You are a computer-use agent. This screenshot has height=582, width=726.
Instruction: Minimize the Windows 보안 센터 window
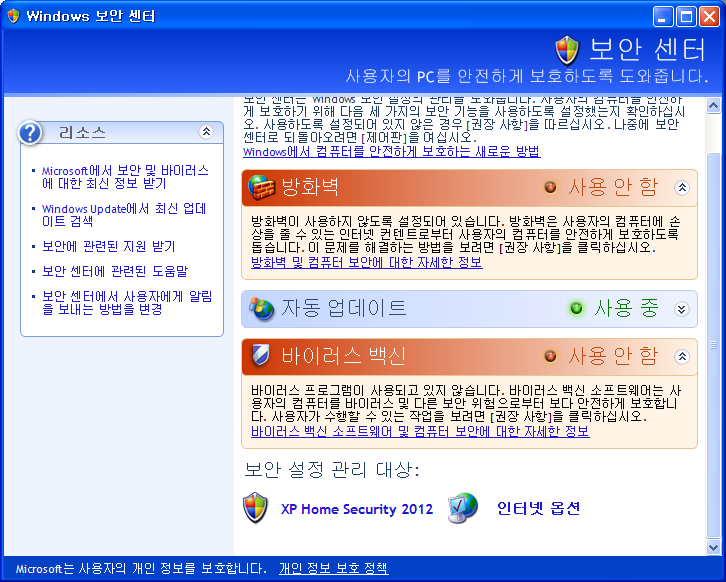(663, 17)
